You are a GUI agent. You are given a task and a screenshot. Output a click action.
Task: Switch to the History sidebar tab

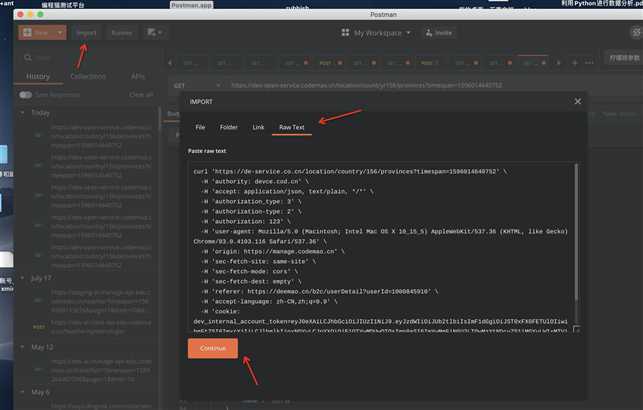click(x=38, y=77)
